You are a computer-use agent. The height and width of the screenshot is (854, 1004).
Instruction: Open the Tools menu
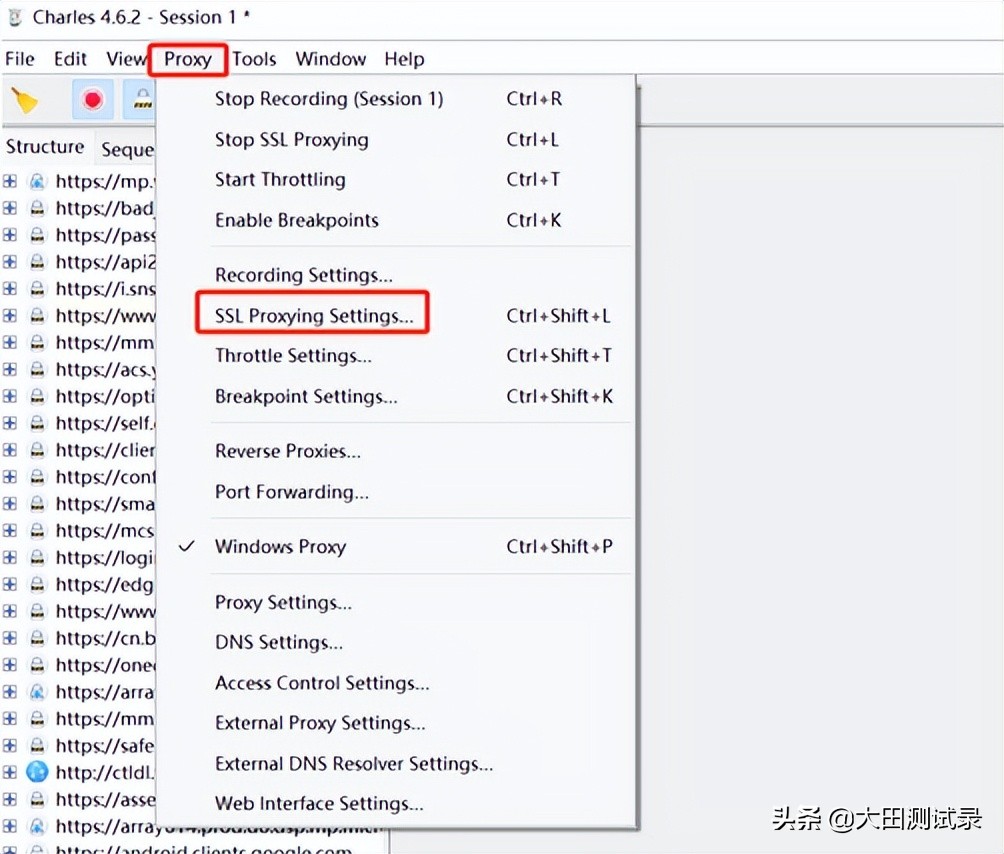point(254,59)
